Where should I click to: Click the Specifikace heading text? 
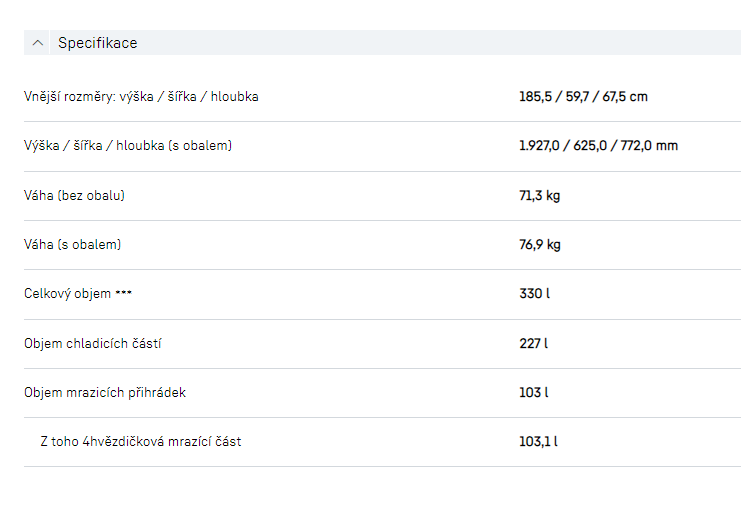click(97, 43)
